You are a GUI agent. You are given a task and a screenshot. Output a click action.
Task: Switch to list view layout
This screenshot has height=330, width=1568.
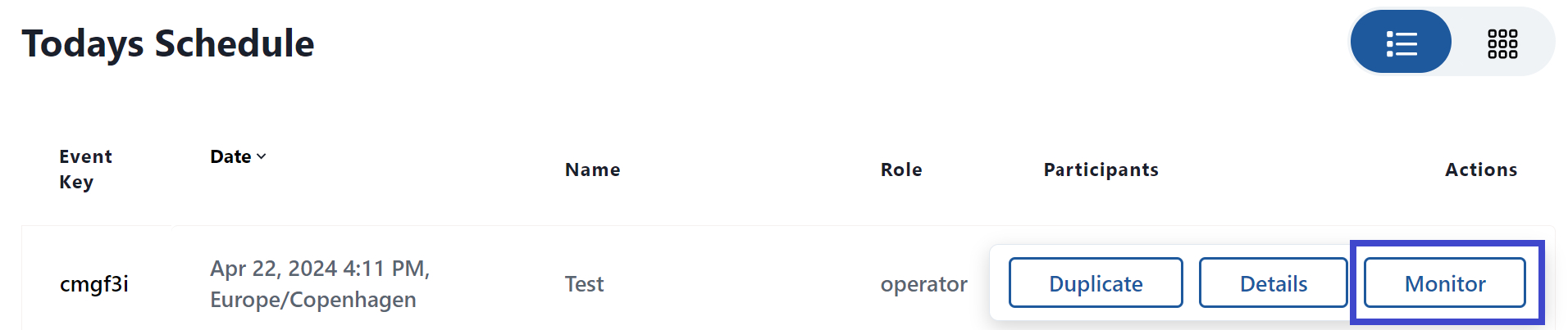click(1401, 42)
